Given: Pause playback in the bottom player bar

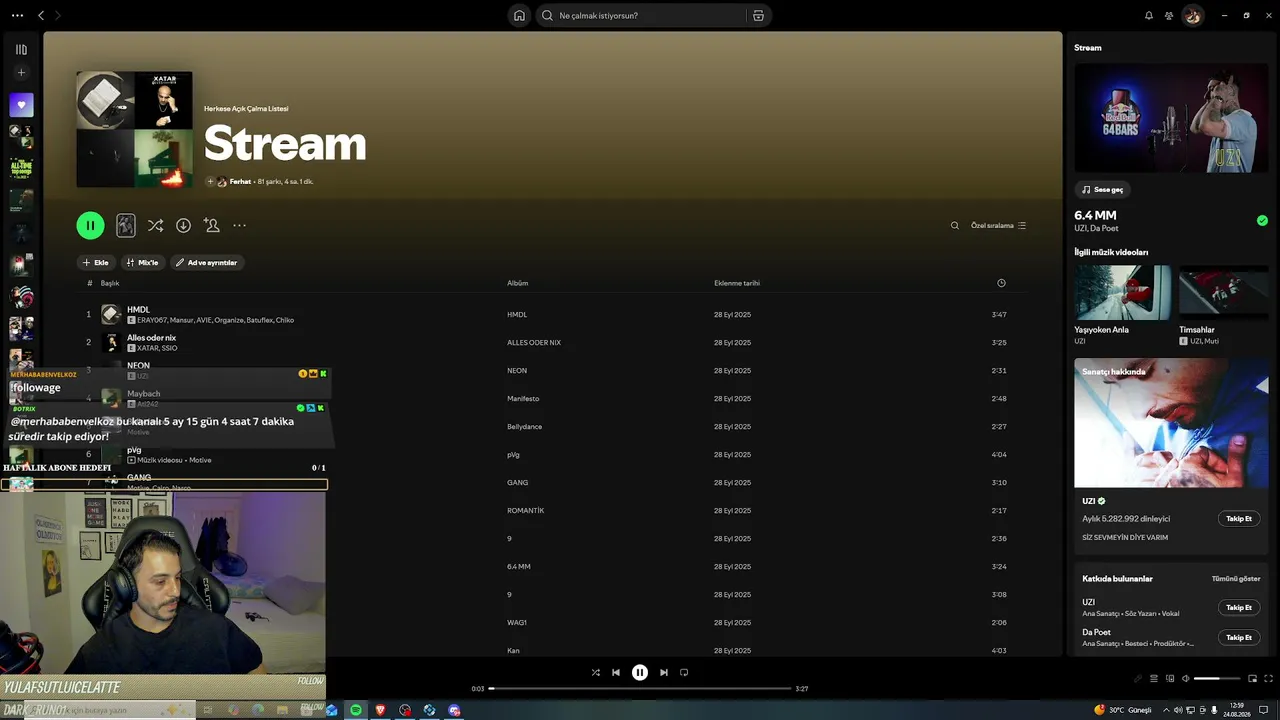Looking at the screenshot, I should coord(640,673).
